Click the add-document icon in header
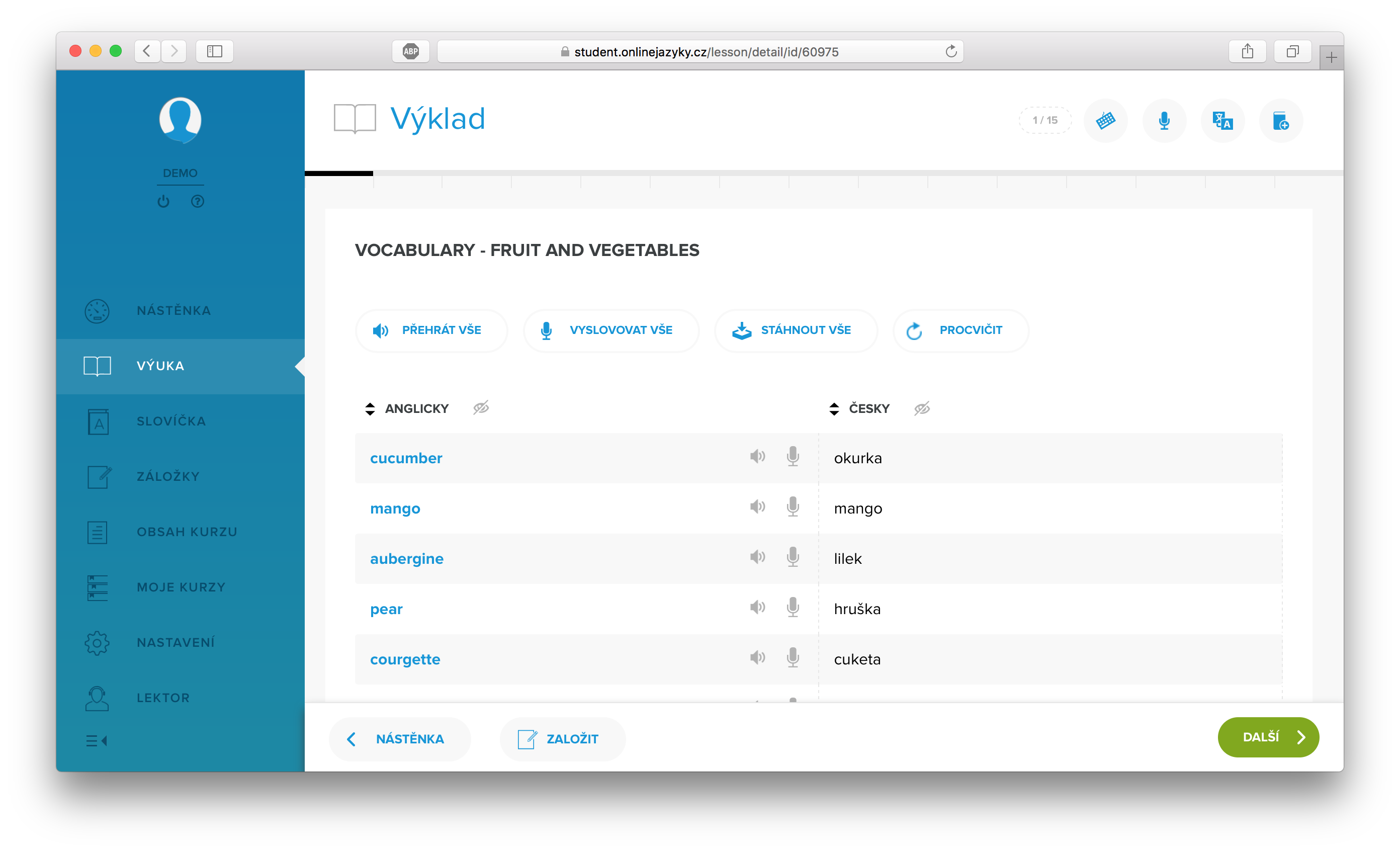Viewport: 1400px width, 852px height. [x=1281, y=120]
